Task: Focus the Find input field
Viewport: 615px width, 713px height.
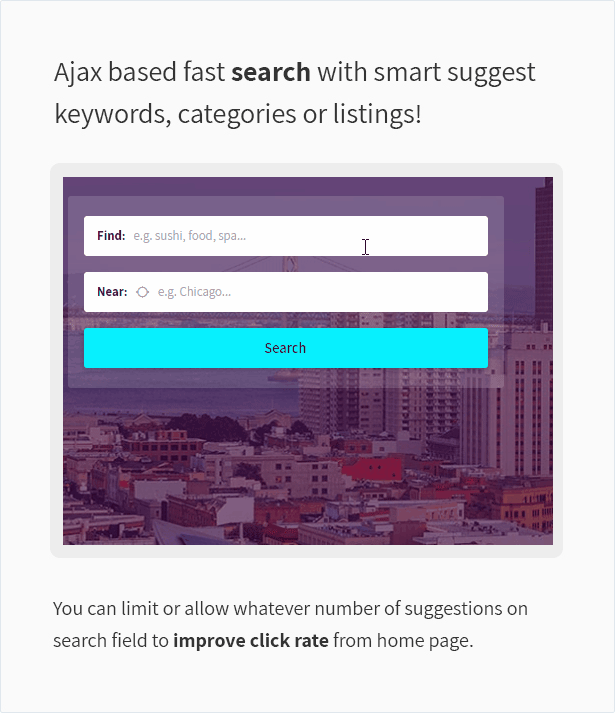Action: [286, 236]
